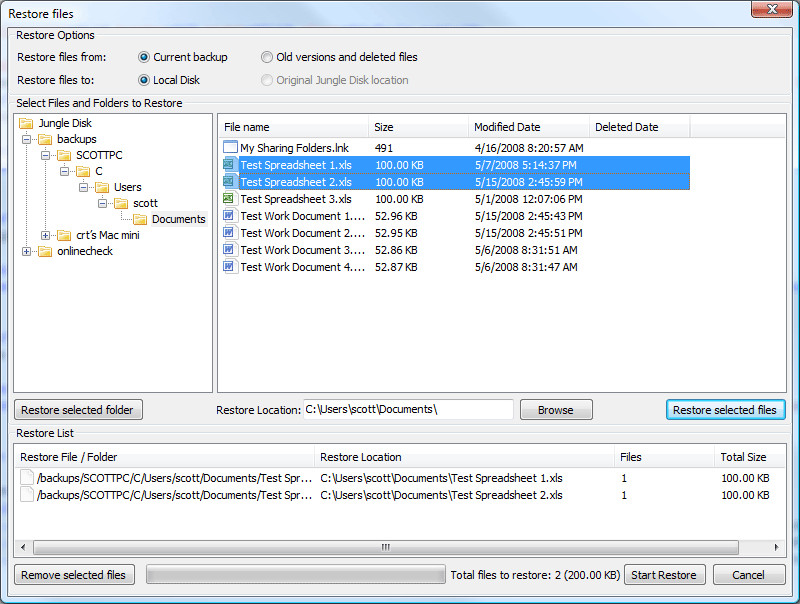Click Excel icon of Test Spreadsheet 1.xls
Image resolution: width=800 pixels, height=604 pixels.
[229, 164]
